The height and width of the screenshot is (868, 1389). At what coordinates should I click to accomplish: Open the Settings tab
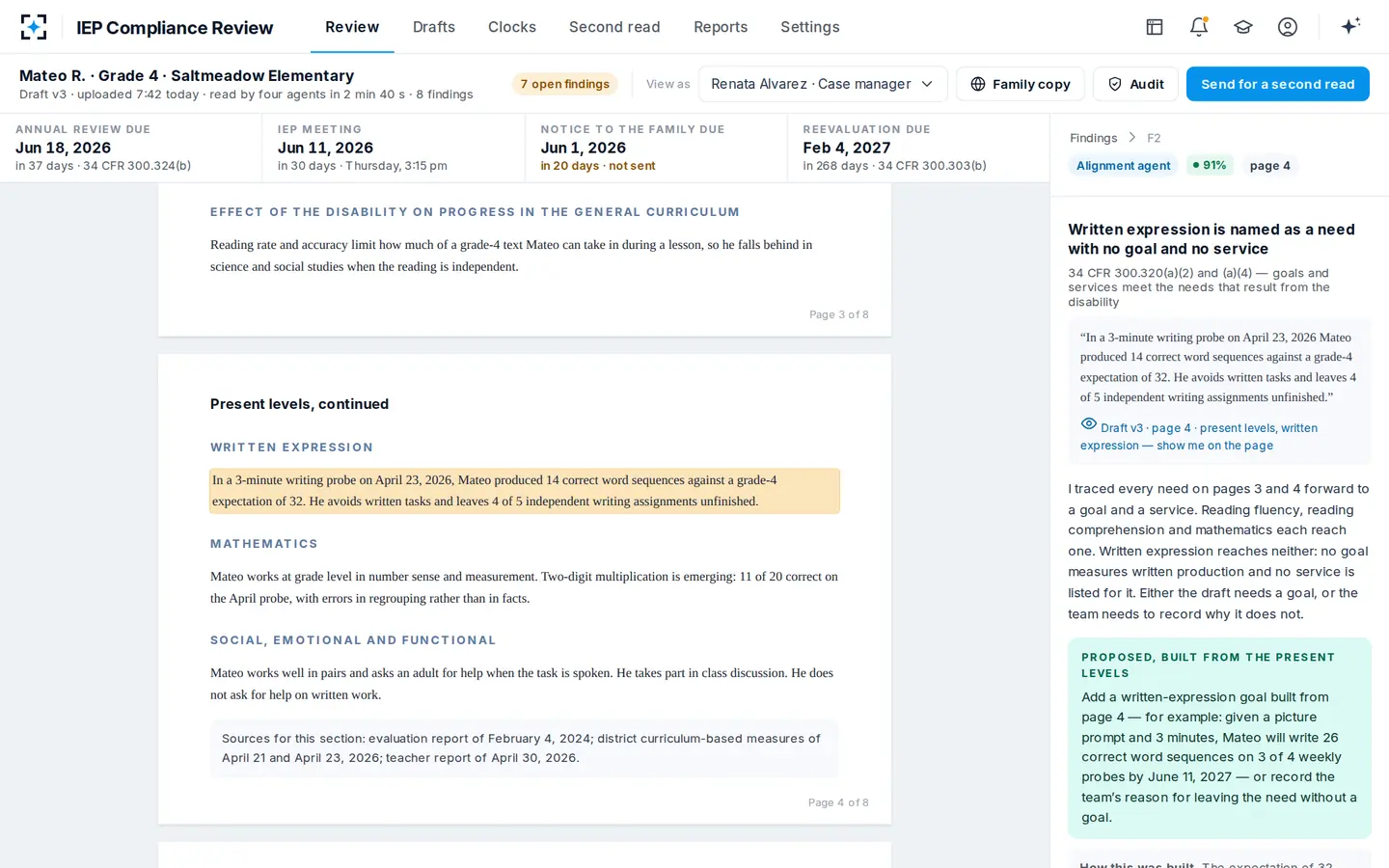pos(810,27)
